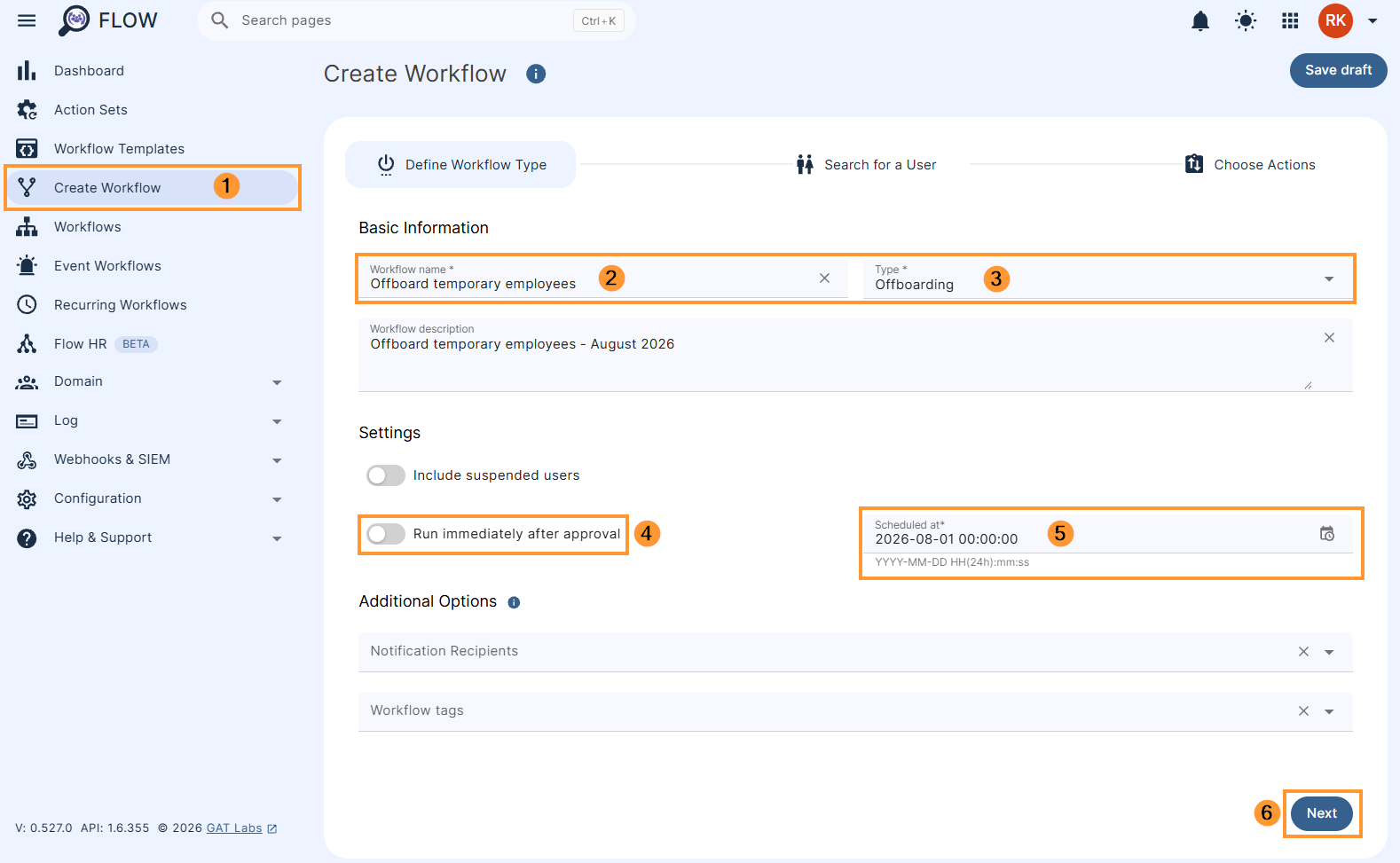Clear the Workflow name field
1400x863 pixels.
coord(824,278)
